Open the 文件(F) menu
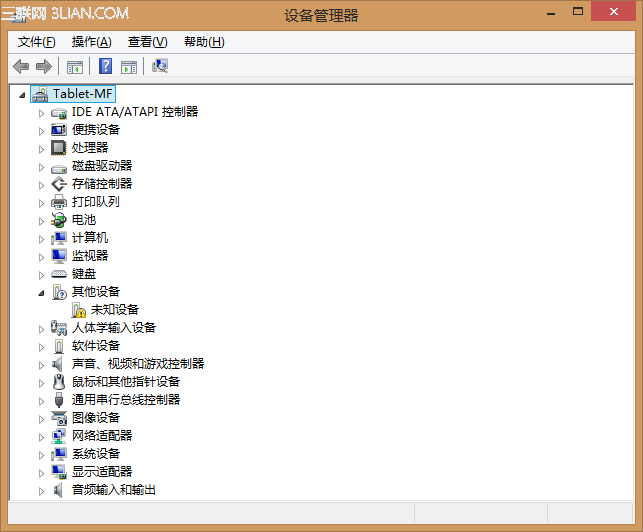643x532 pixels. click(x=36, y=42)
